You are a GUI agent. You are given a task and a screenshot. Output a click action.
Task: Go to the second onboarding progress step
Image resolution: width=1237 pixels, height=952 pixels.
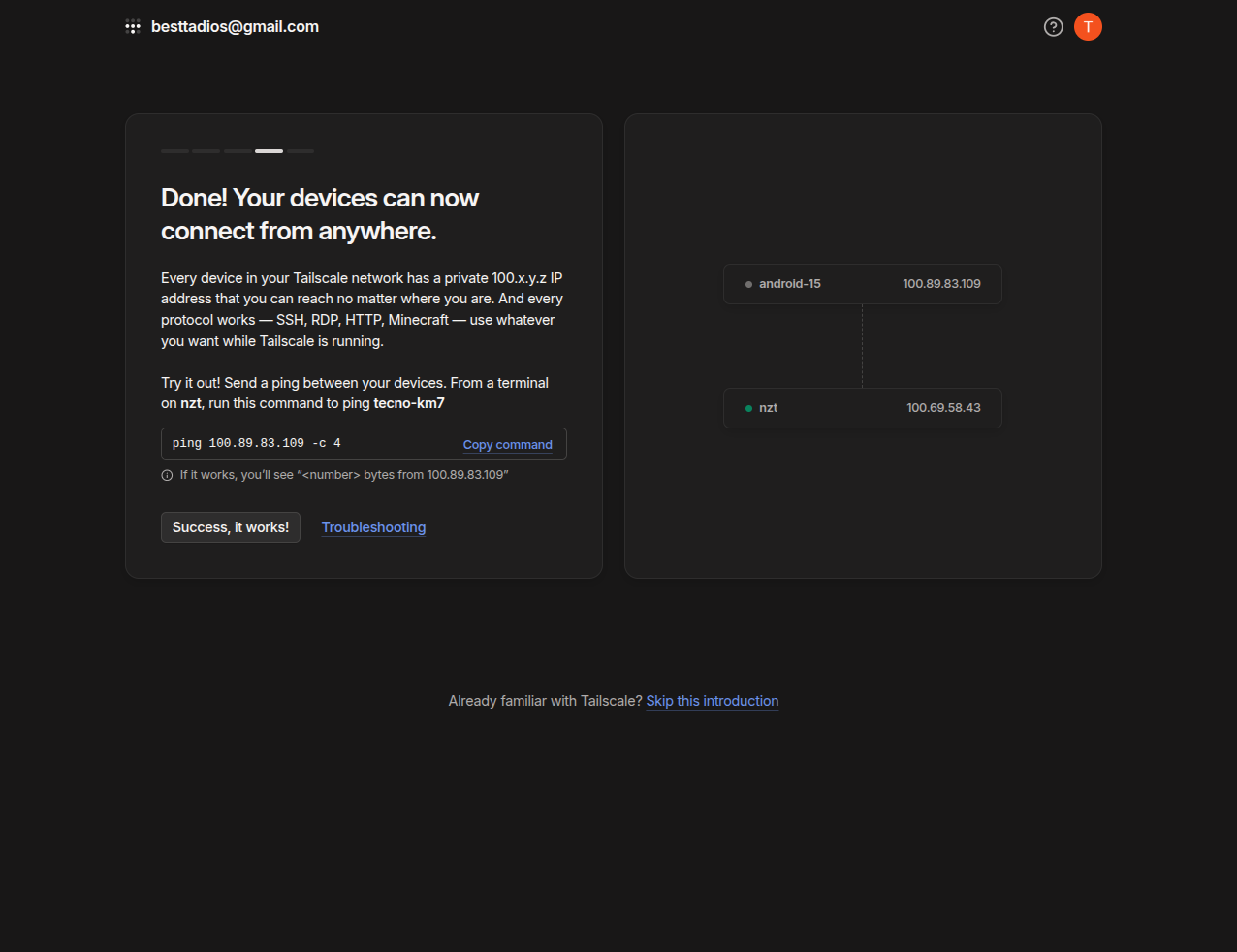point(206,151)
